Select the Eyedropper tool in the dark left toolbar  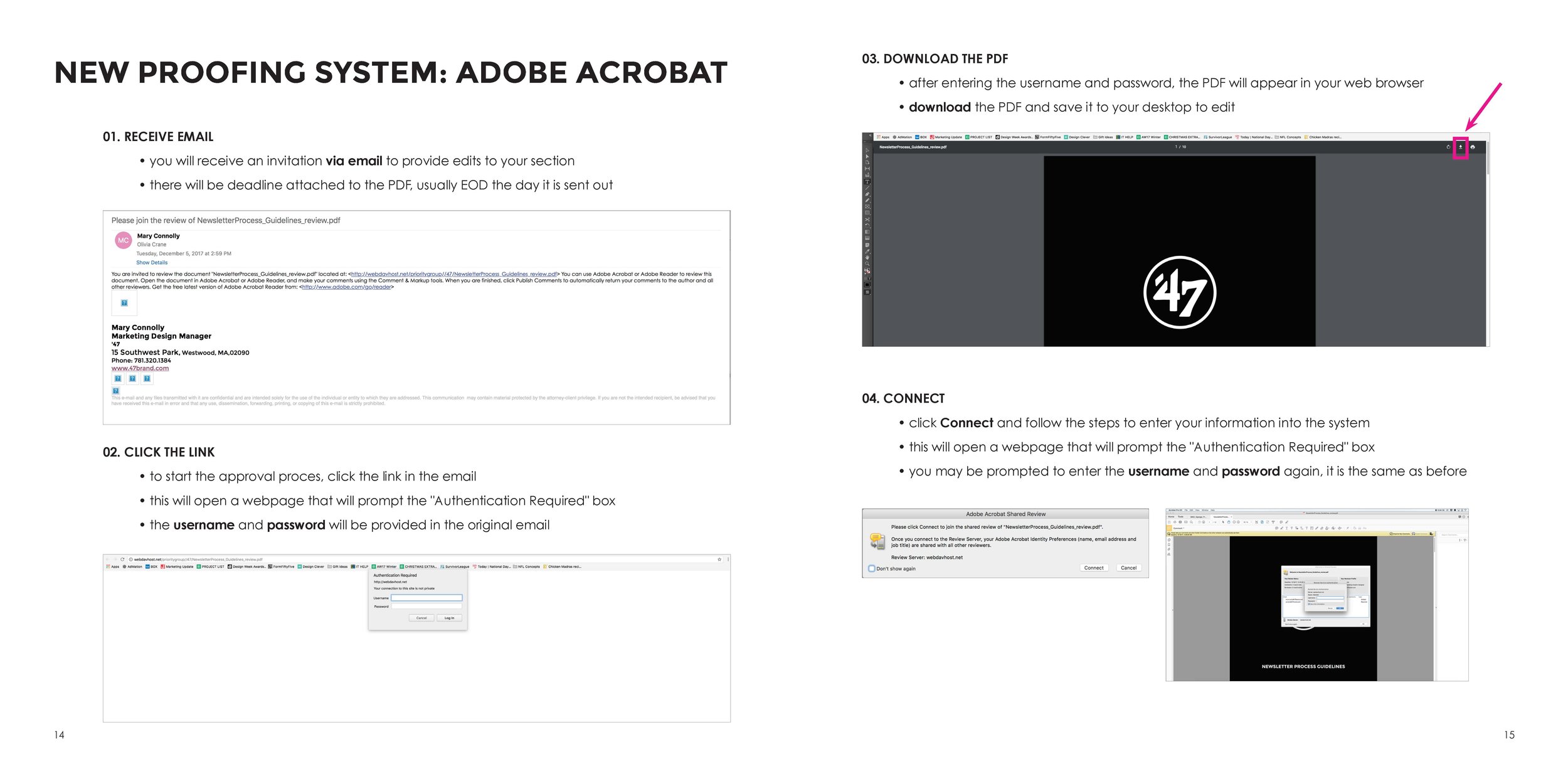point(867,252)
